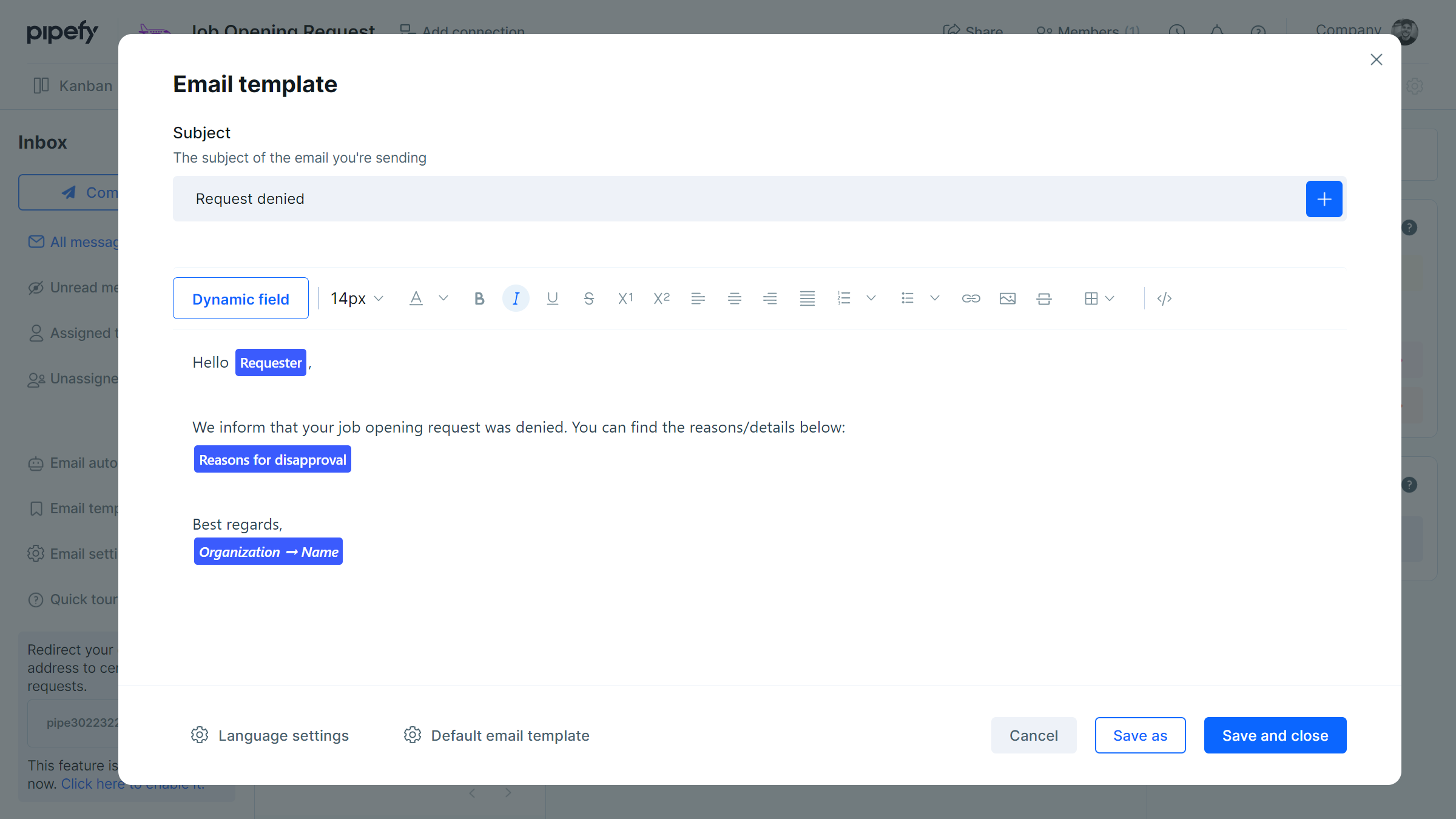This screenshot has width=1456, height=819.
Task: Open HTML source code view
Action: (1164, 298)
